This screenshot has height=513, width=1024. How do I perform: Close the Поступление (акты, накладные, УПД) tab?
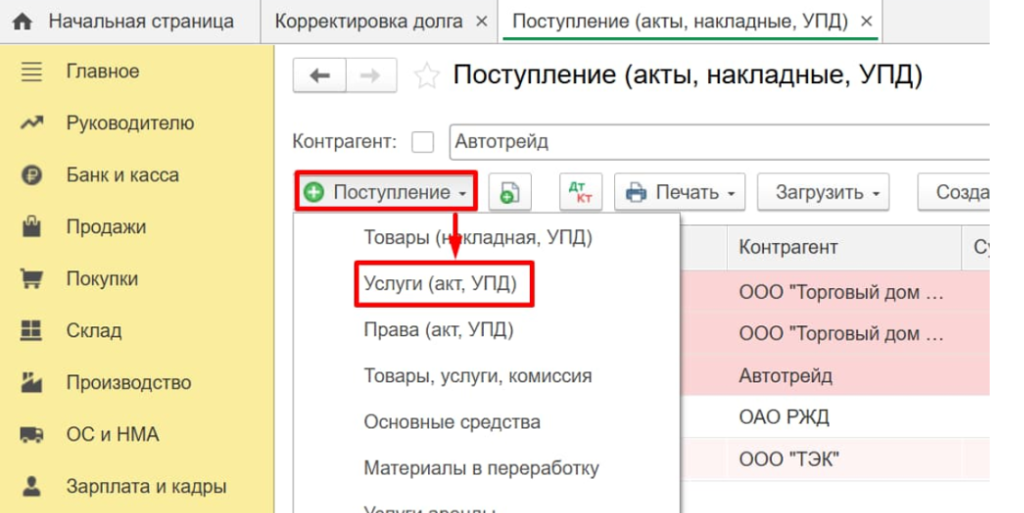[866, 21]
